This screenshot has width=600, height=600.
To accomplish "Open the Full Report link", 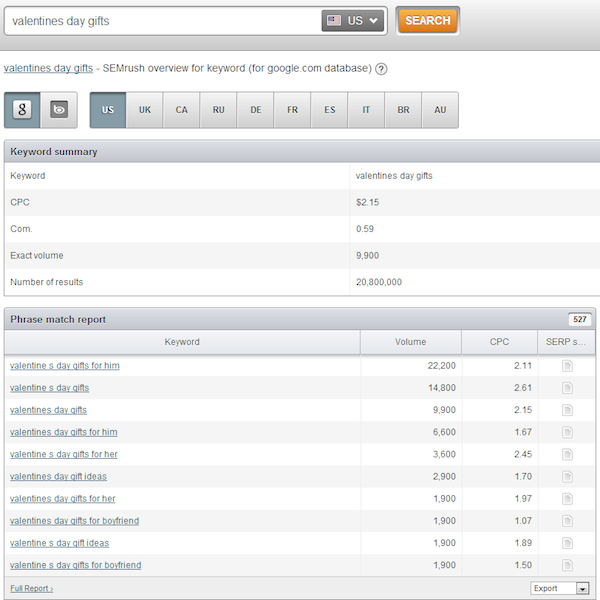I will pyautogui.click(x=31, y=588).
